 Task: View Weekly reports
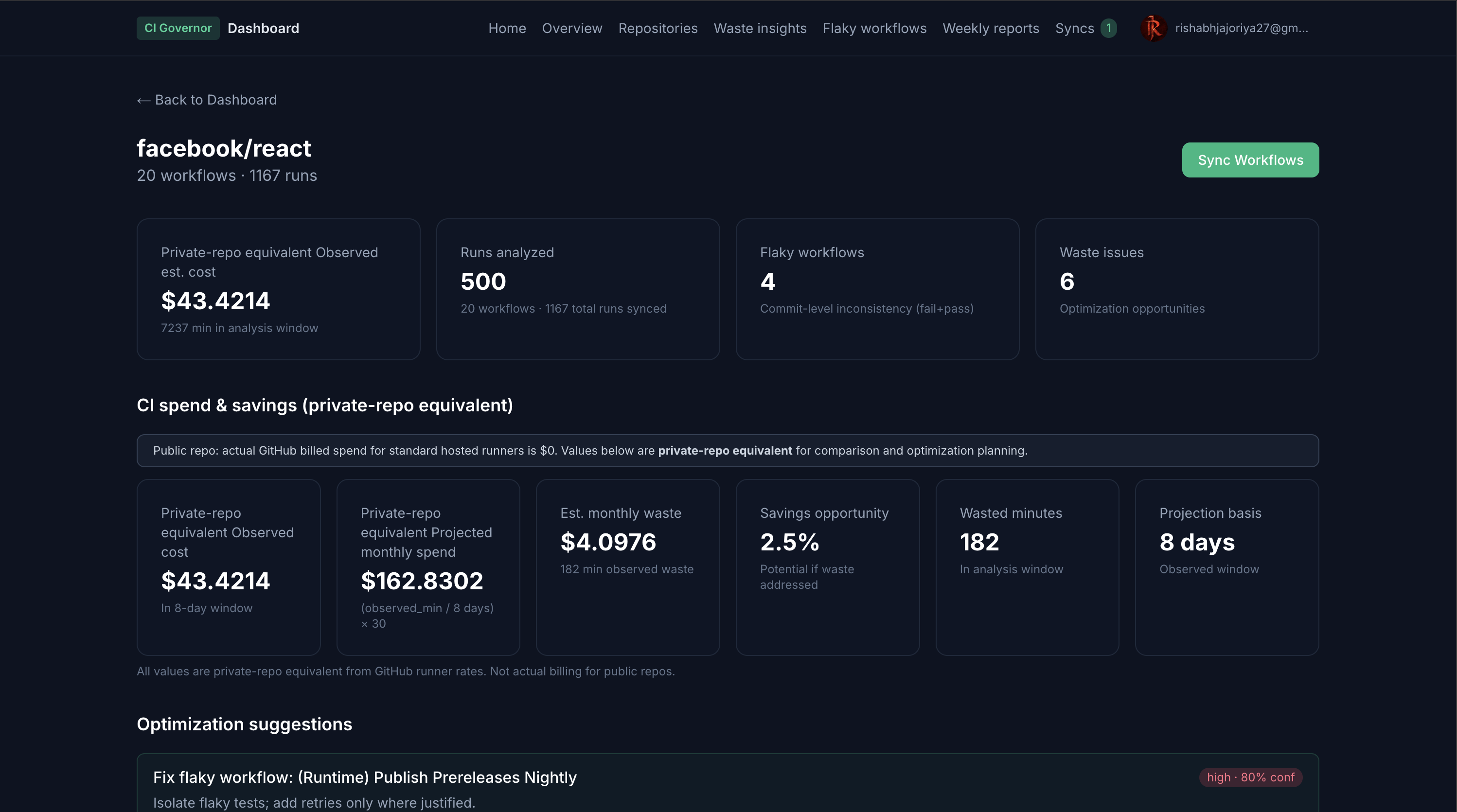(x=990, y=28)
